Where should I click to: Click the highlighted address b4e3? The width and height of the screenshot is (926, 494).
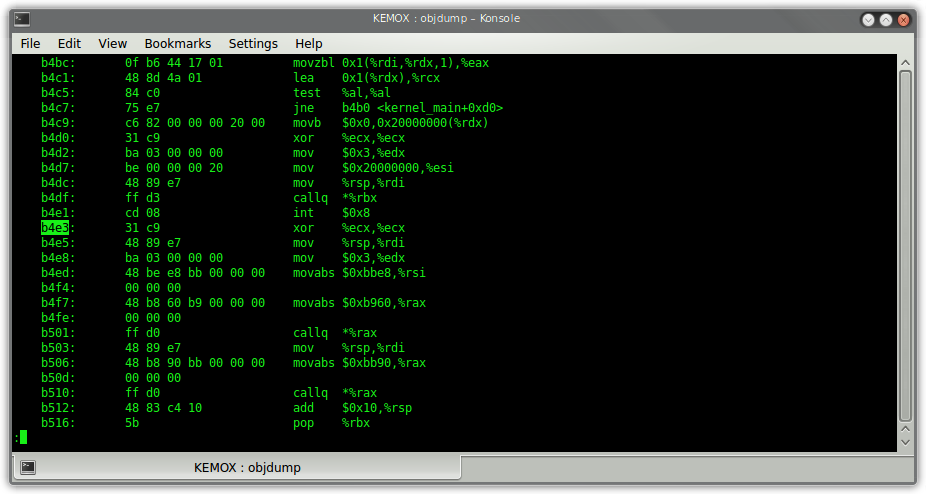pyautogui.click(x=55, y=228)
